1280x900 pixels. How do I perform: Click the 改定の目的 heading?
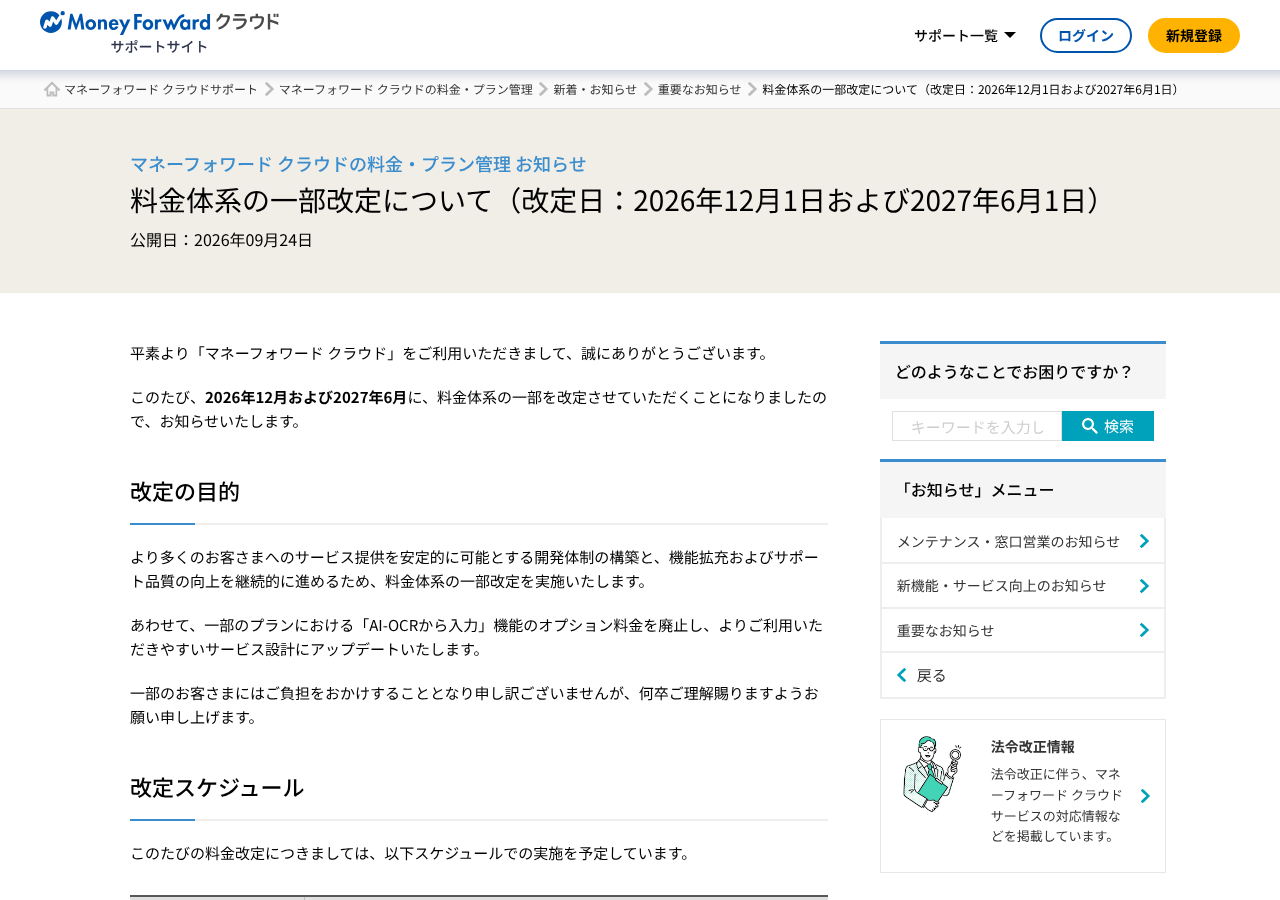point(185,491)
